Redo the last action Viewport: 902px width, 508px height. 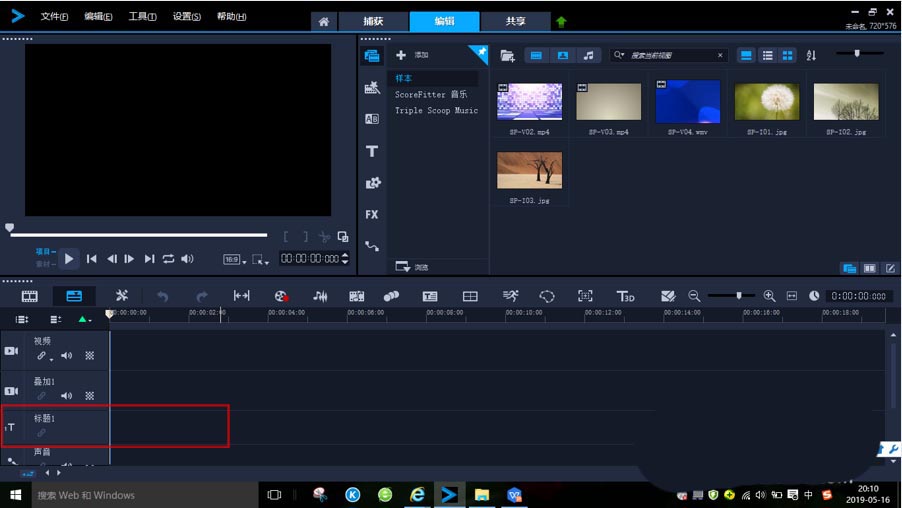click(201, 296)
